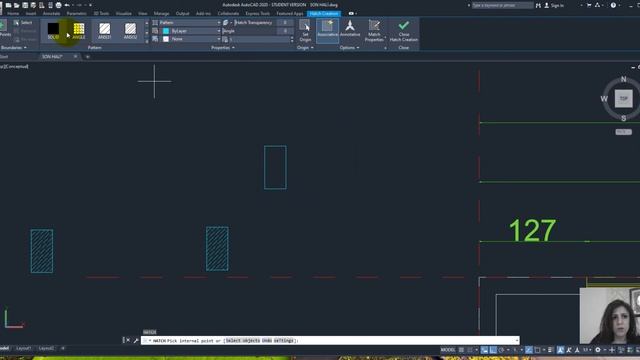
Task: Click the Help question mark icon
Action: point(613,5)
